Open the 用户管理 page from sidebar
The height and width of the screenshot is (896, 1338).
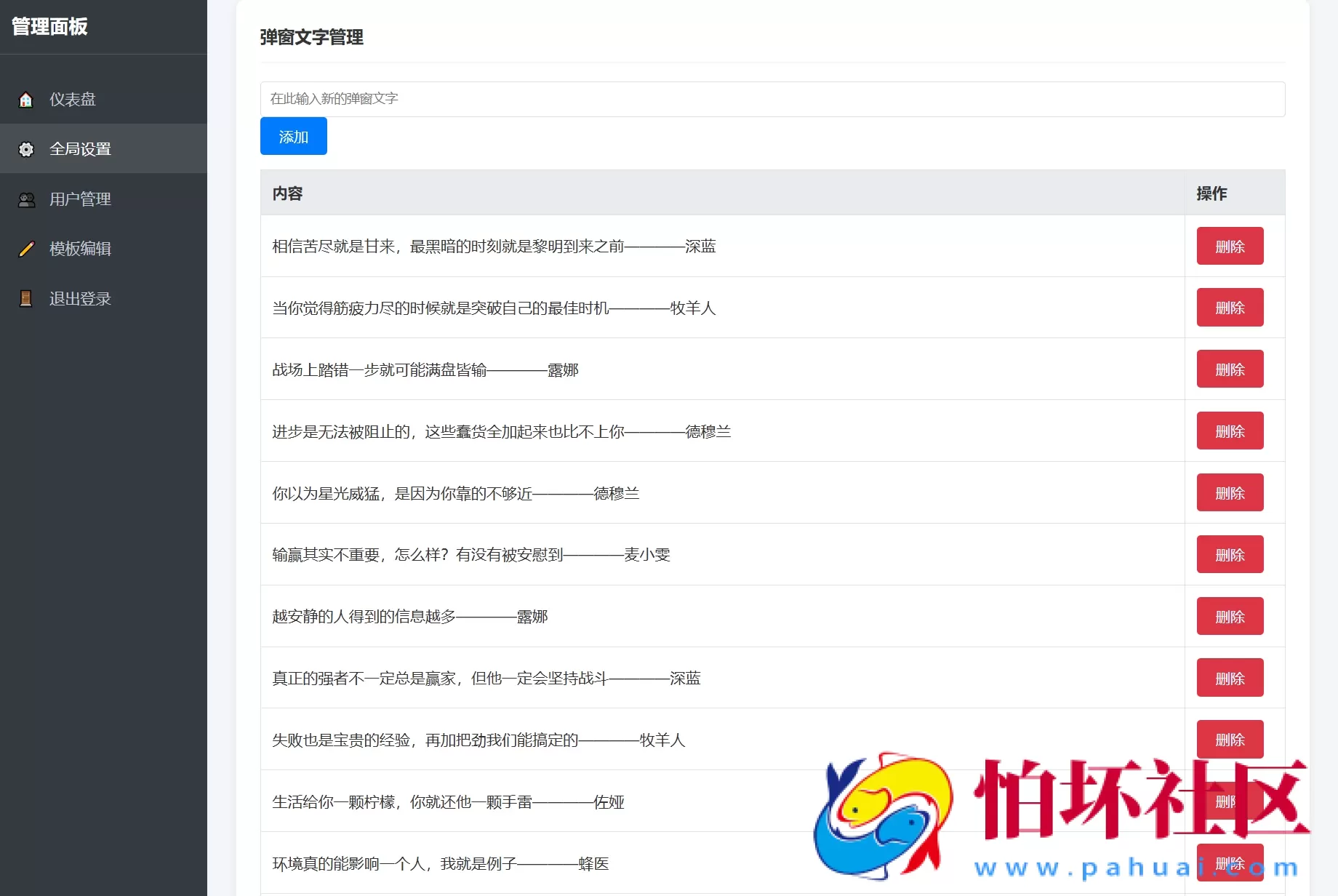pyautogui.click(x=79, y=199)
